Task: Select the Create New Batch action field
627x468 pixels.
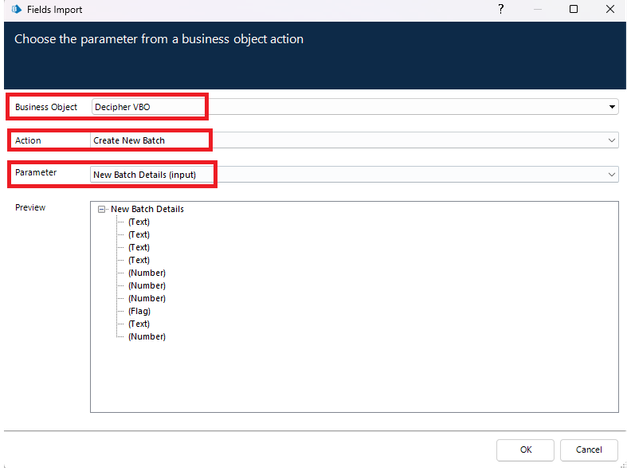Action: click(x=354, y=140)
